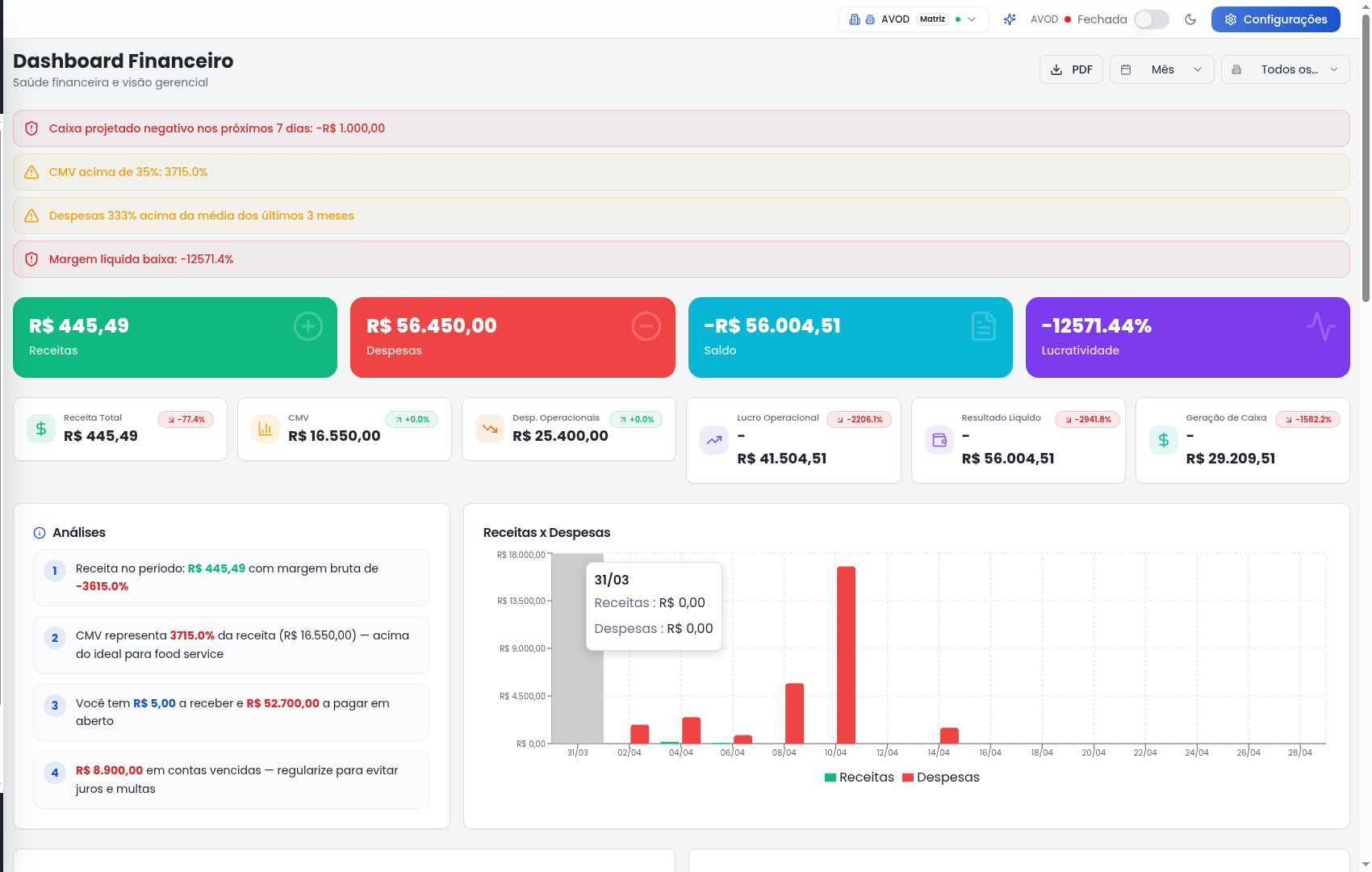Expand the Todos os... filter dropdown
The height and width of the screenshot is (872, 1372).
pos(1286,69)
